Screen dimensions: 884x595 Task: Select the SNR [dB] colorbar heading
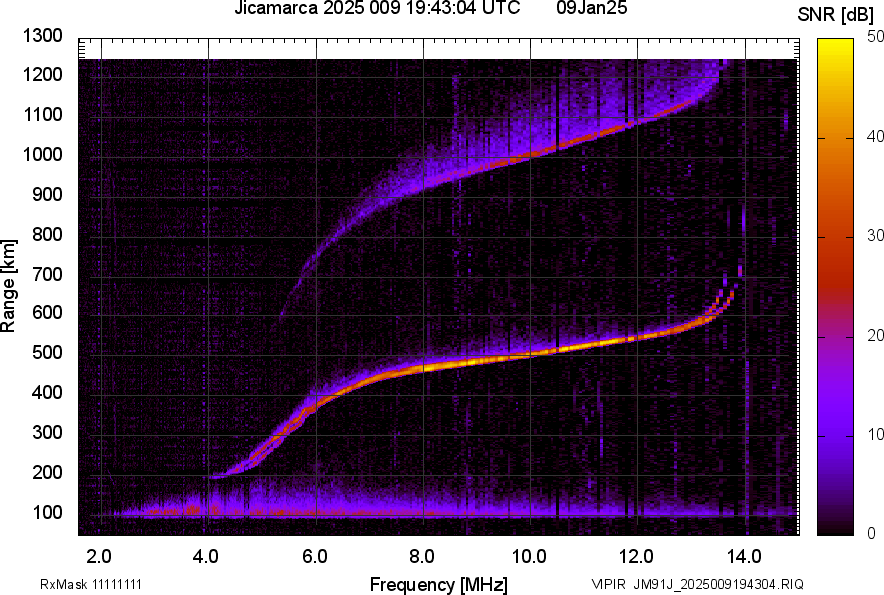coord(838,15)
